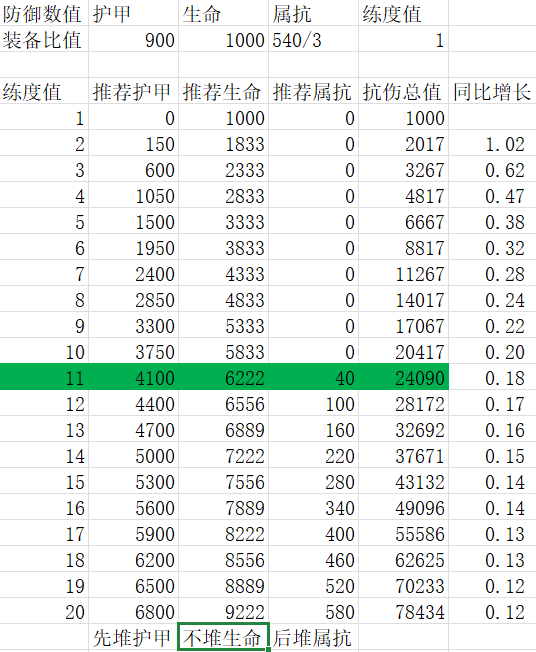This screenshot has width=536, height=652.
Task: Select the total value 11267 cell
Action: coord(403,273)
